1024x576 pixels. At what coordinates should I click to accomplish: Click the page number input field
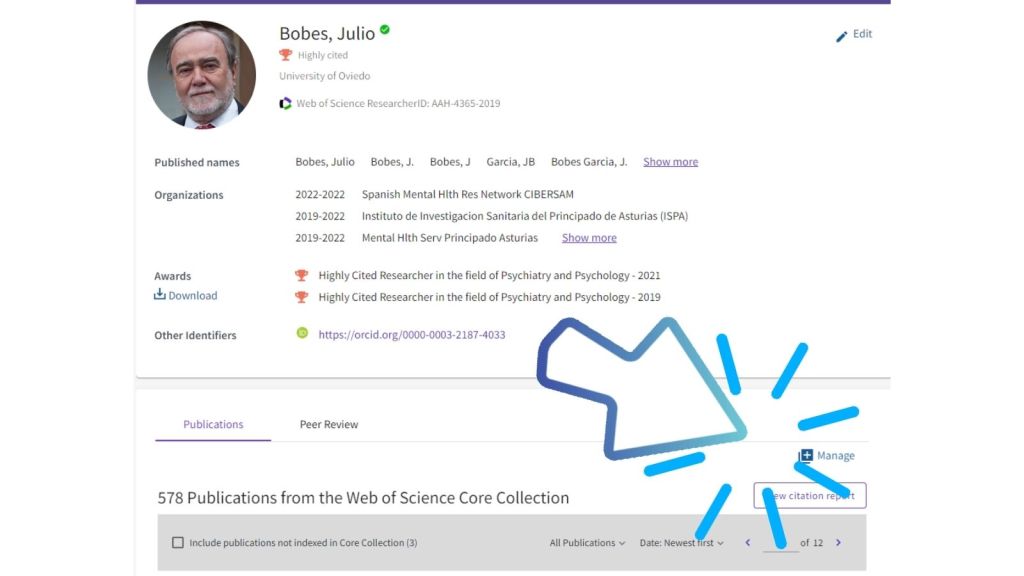[779, 543]
